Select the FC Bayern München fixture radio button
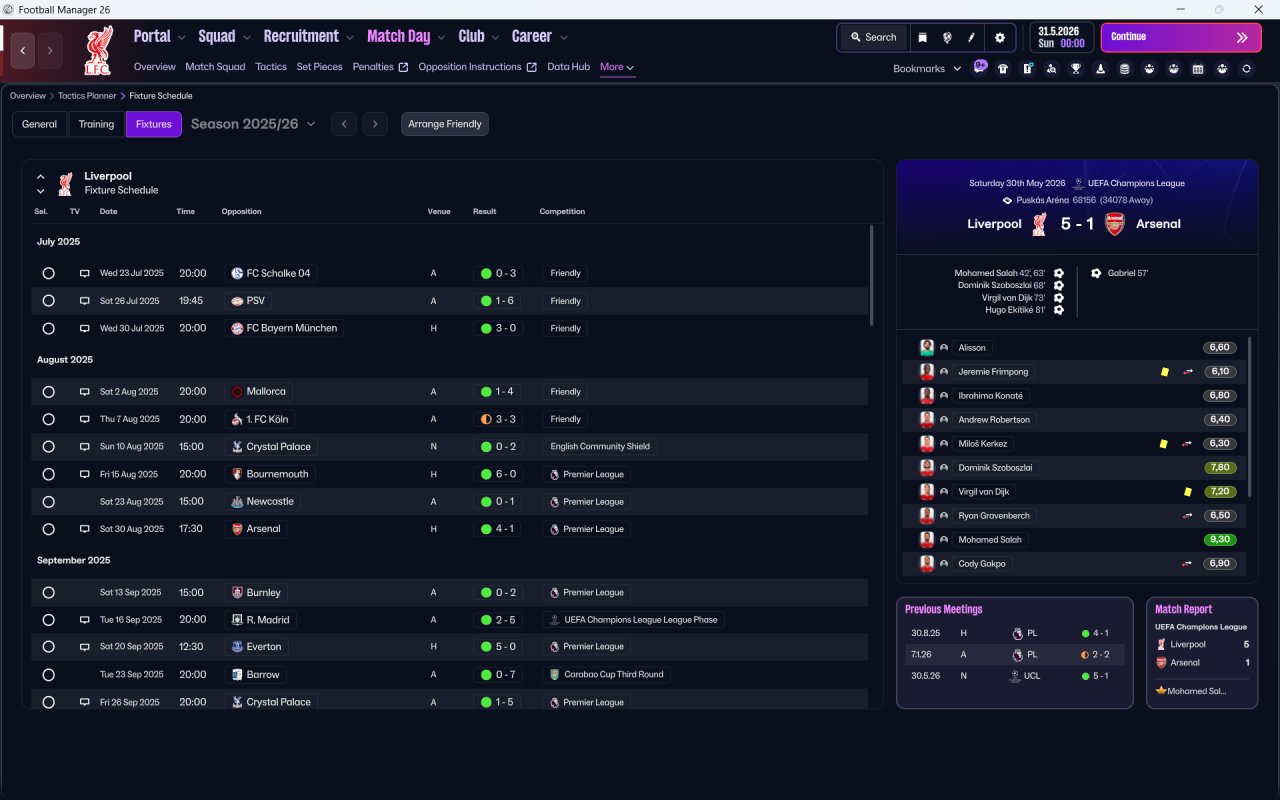Viewport: 1280px width, 800px height. pyautogui.click(x=48, y=328)
